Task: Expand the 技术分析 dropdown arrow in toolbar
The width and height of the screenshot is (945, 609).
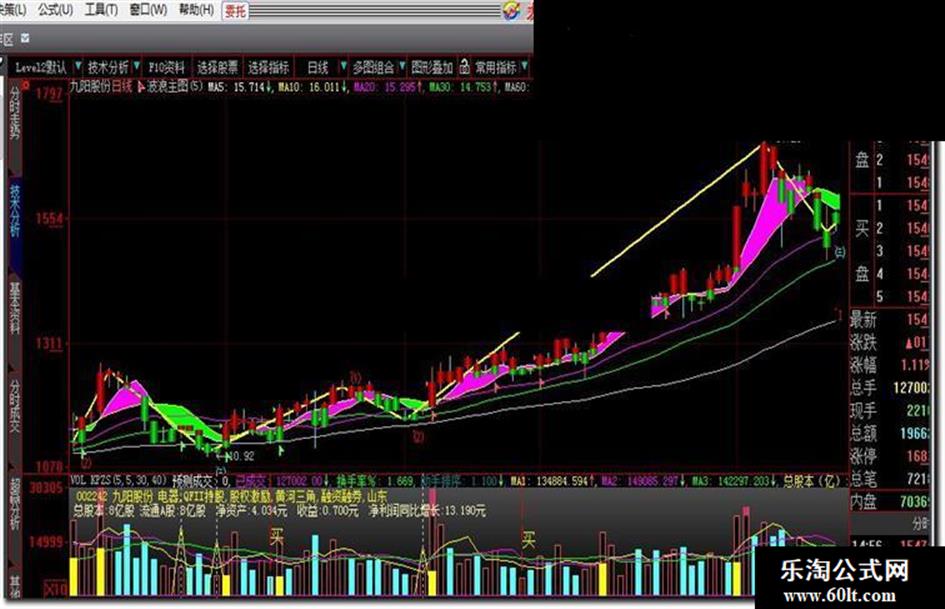Action: pyautogui.click(x=137, y=66)
